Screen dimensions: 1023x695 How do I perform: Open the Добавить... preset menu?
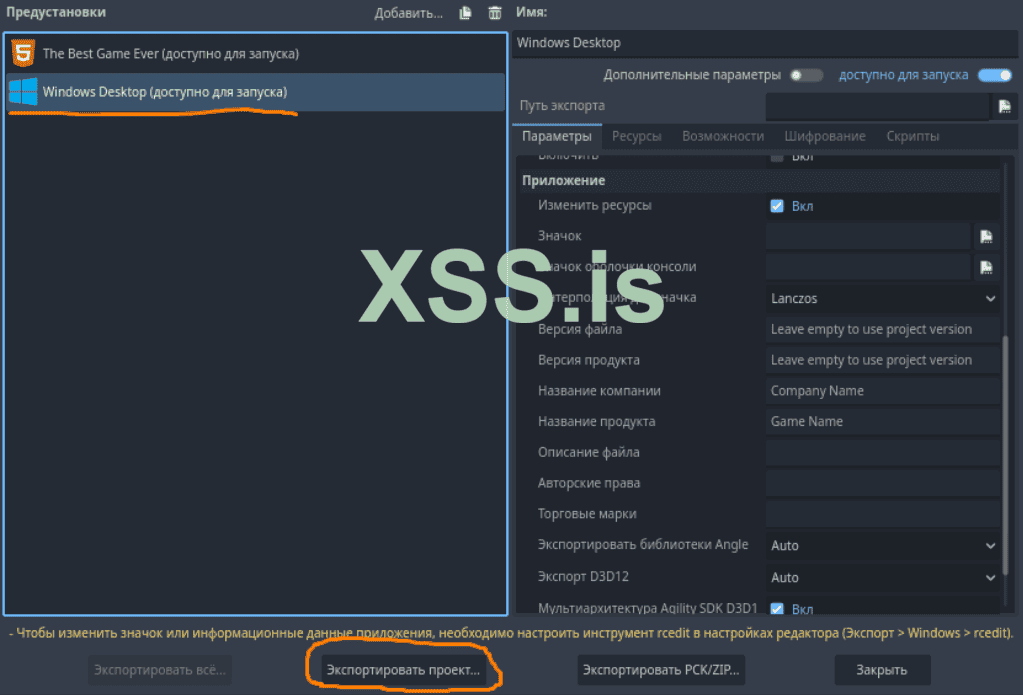tap(408, 13)
